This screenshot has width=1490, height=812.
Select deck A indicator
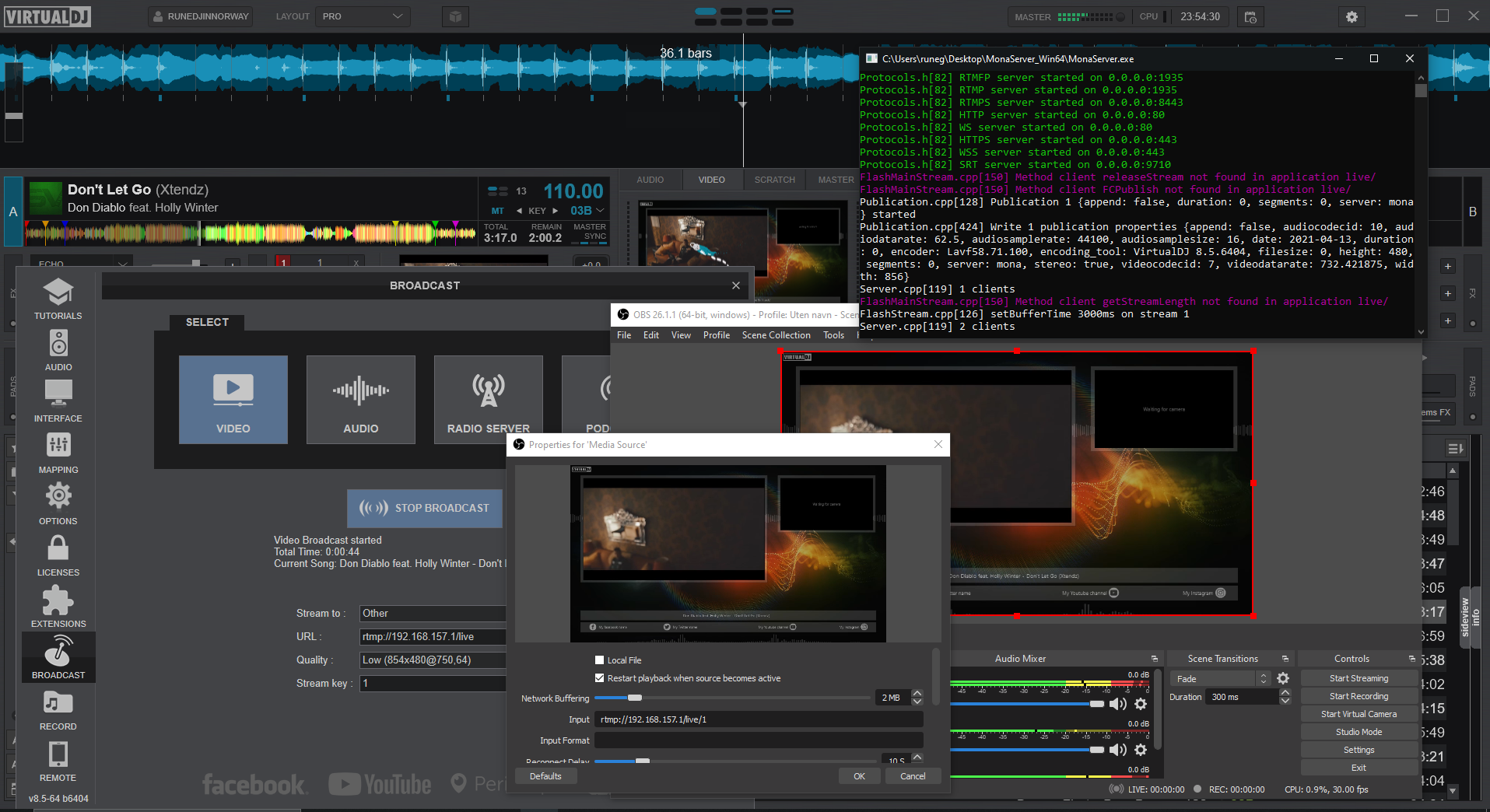click(x=13, y=212)
